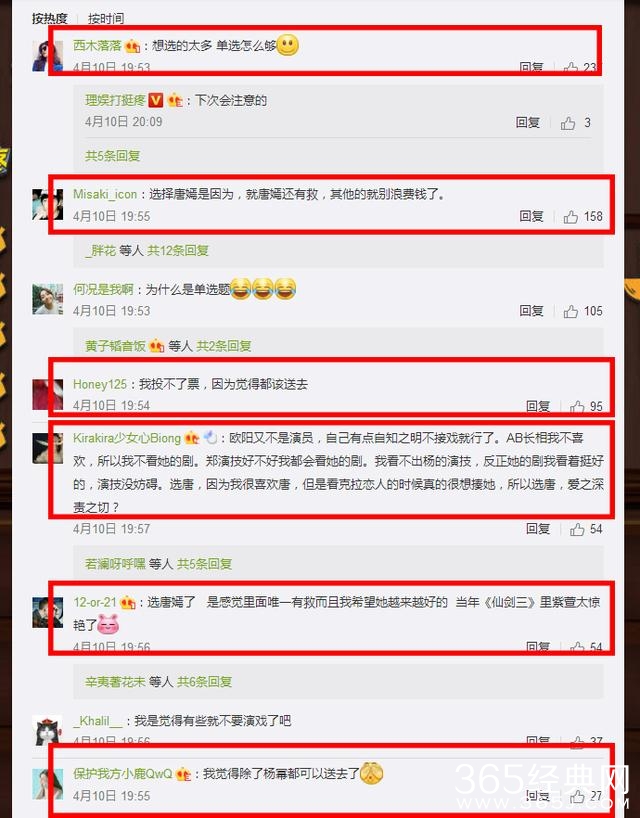The image size is (640, 818).
Task: Click the verified V badge beside 理娱打挺疼
Action: (x=155, y=100)
